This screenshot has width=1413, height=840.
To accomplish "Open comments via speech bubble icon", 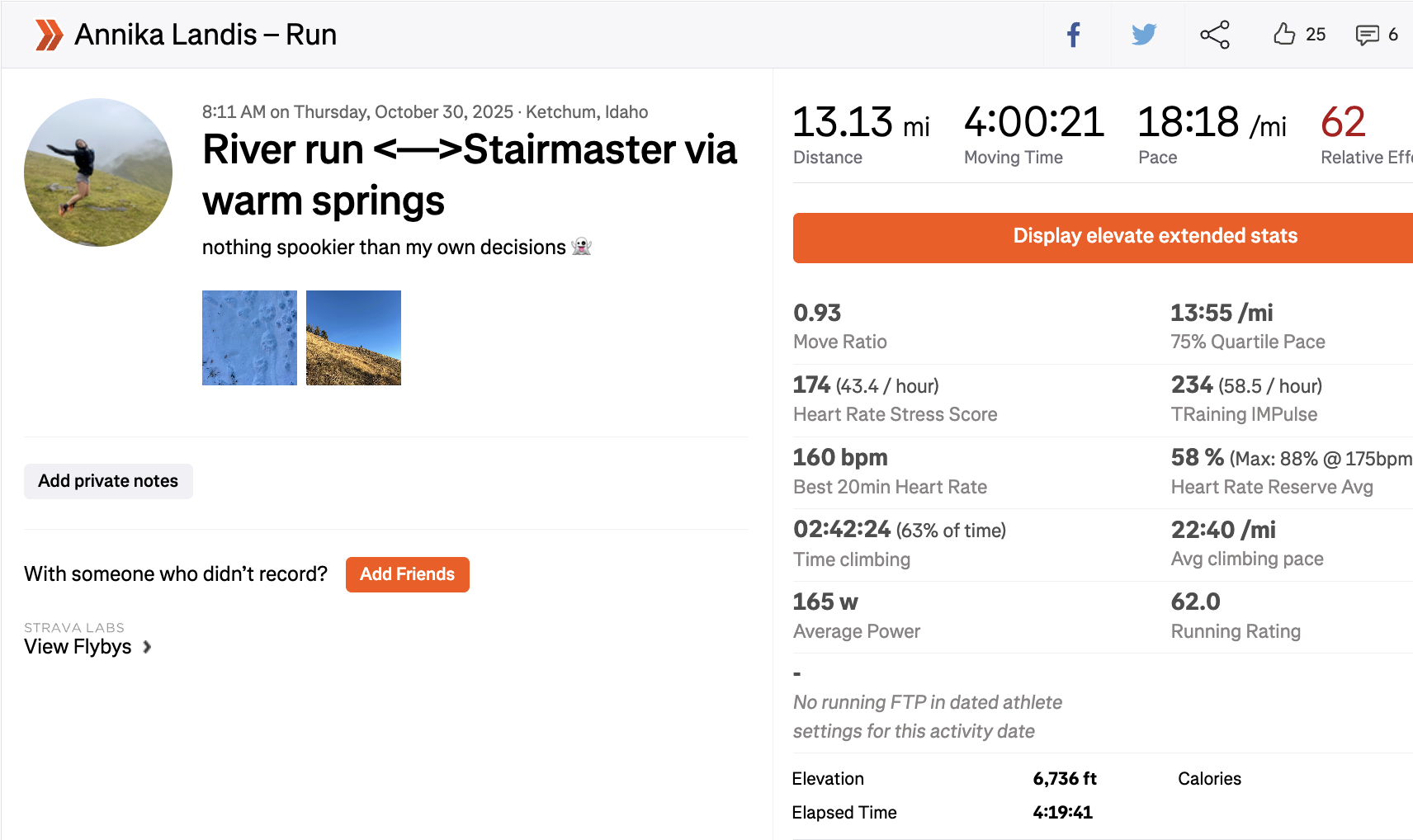I will 1367,35.
